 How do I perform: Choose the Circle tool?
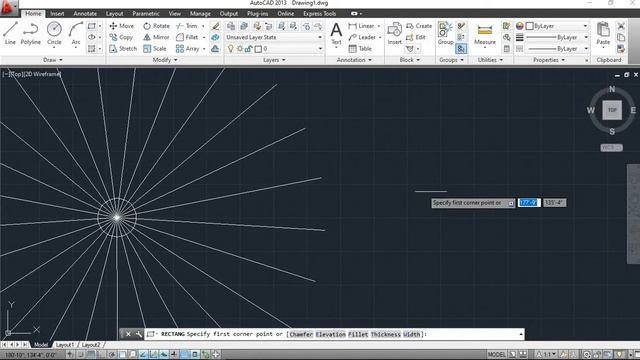[54, 33]
